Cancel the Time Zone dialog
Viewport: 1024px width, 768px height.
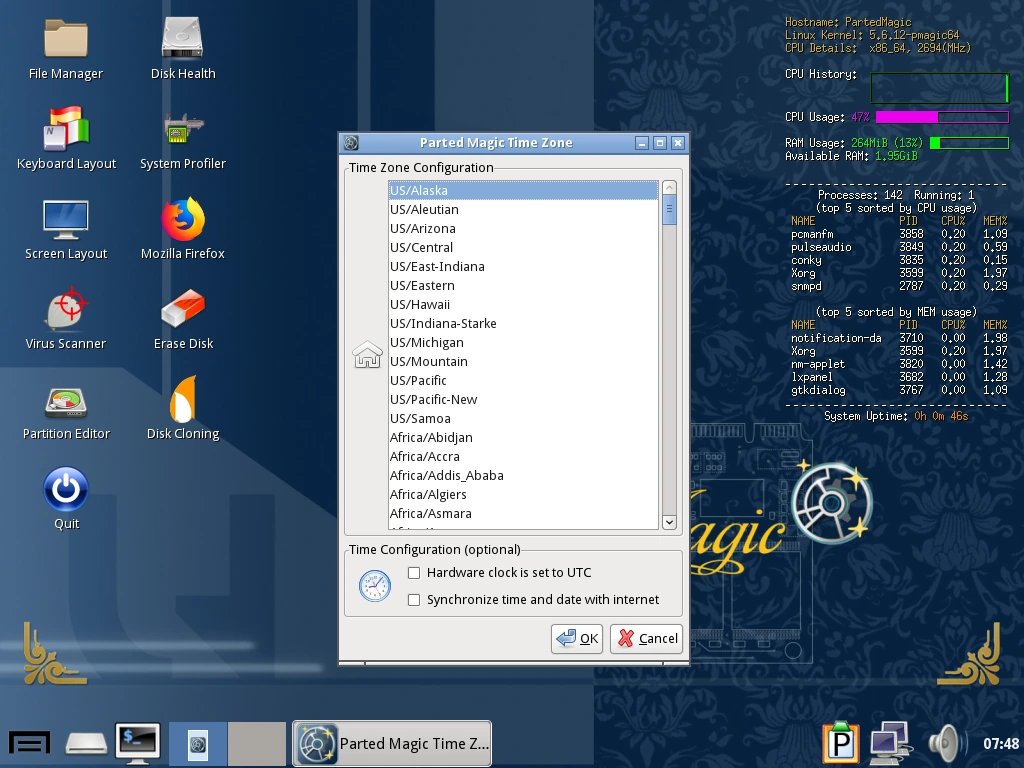coord(646,638)
